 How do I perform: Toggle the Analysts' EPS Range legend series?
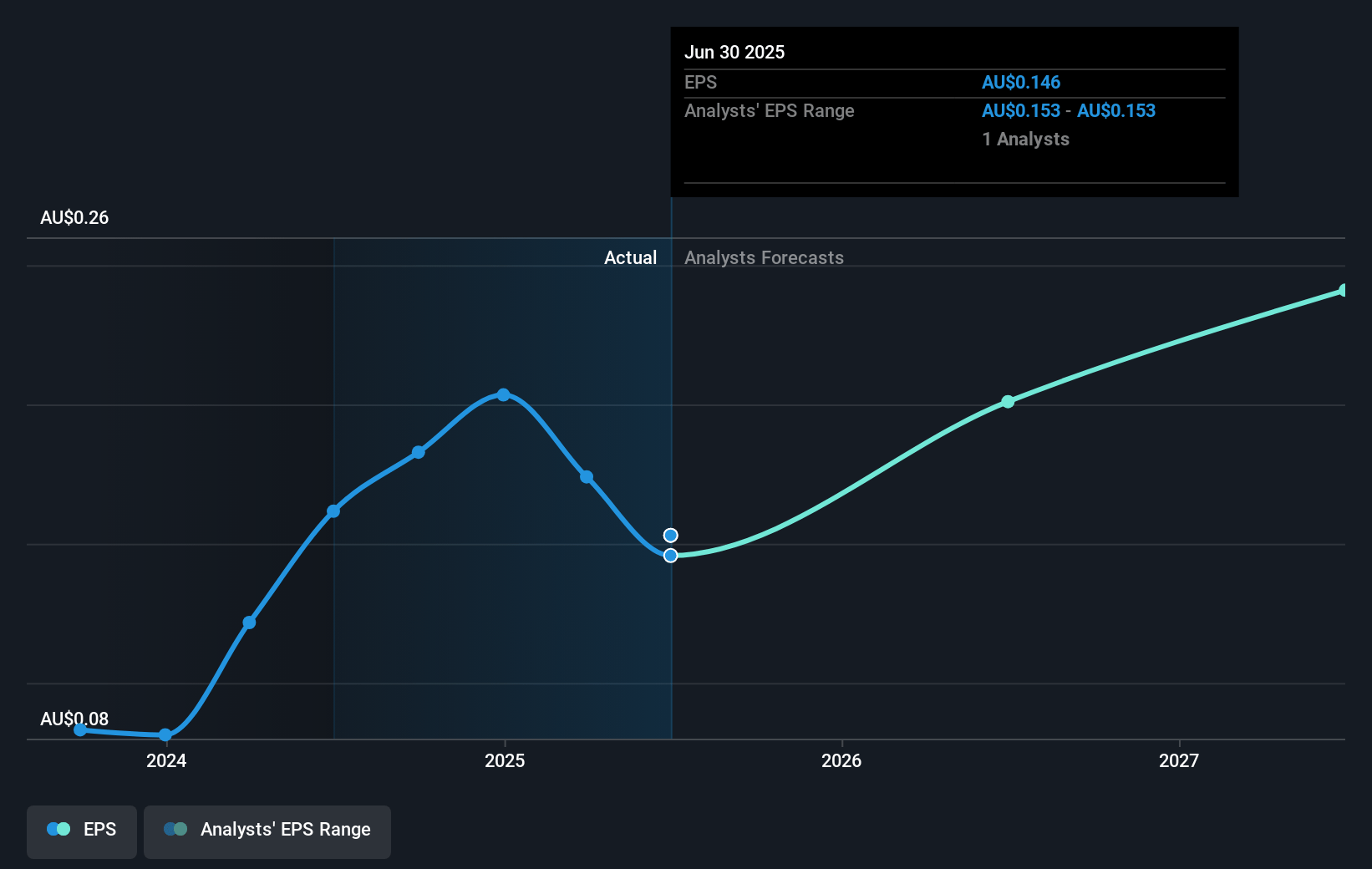[267, 831]
